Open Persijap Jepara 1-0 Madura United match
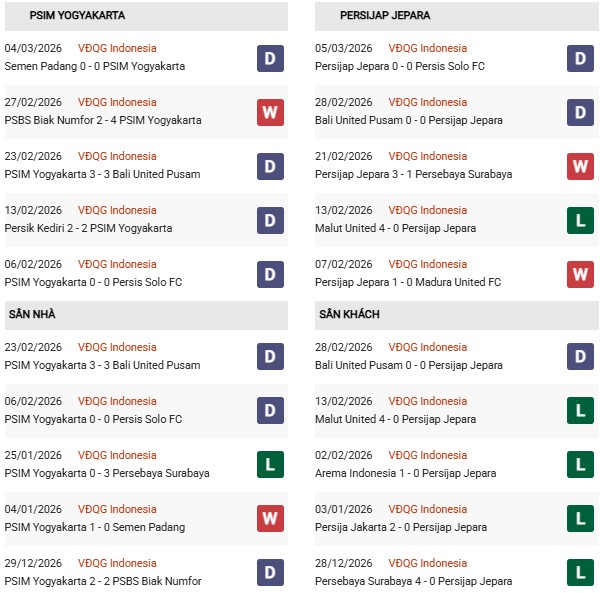 [408, 282]
